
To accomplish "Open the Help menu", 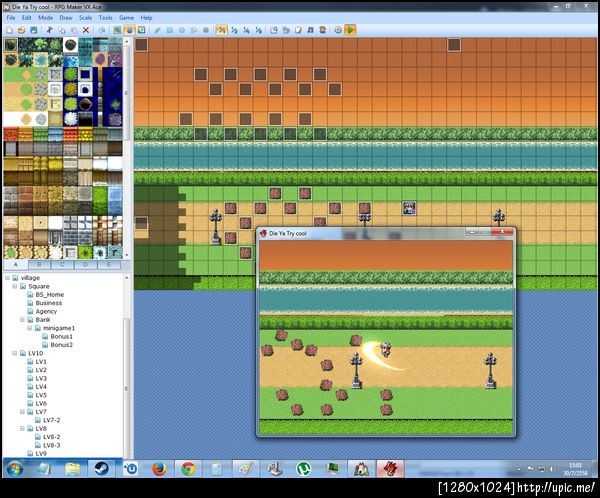I will [146, 18].
